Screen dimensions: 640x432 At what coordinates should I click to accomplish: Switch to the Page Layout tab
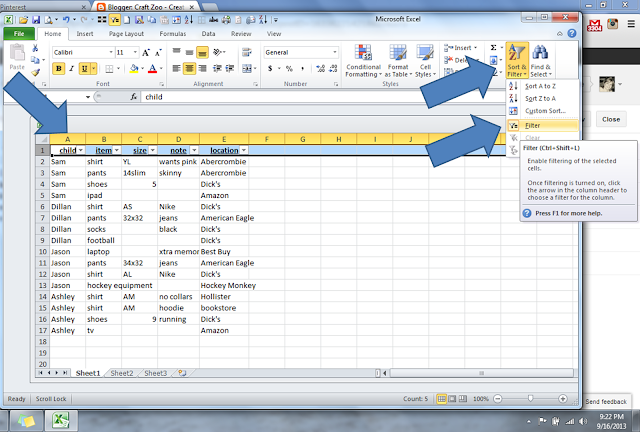126,33
